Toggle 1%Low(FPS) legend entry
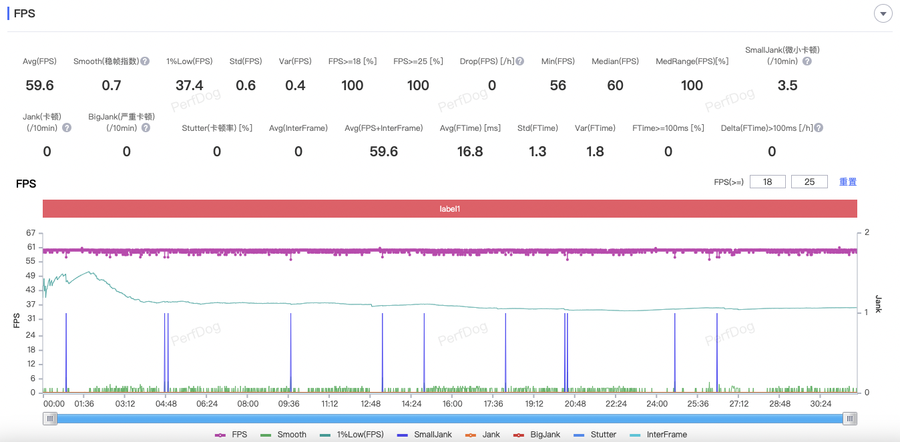900x442 pixels. tap(351, 435)
